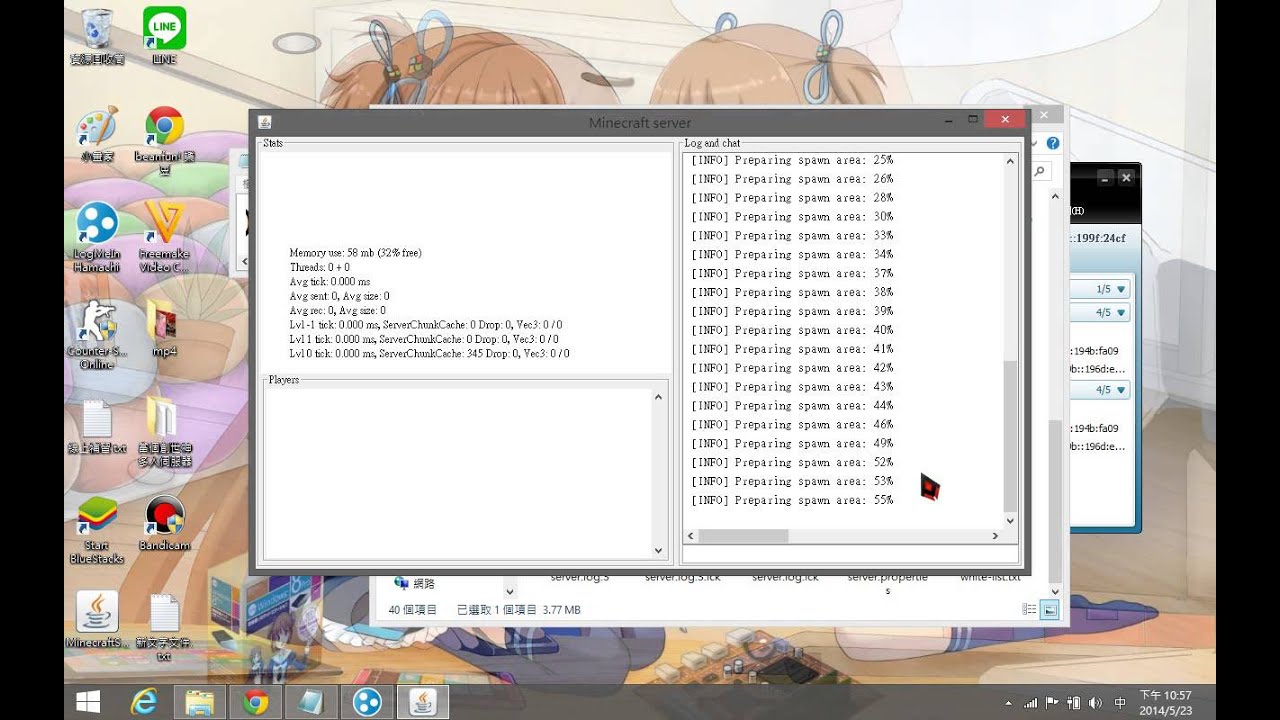The width and height of the screenshot is (1280, 720).
Task: Launch Start BlueStacks desktop shortcut
Action: [97, 530]
